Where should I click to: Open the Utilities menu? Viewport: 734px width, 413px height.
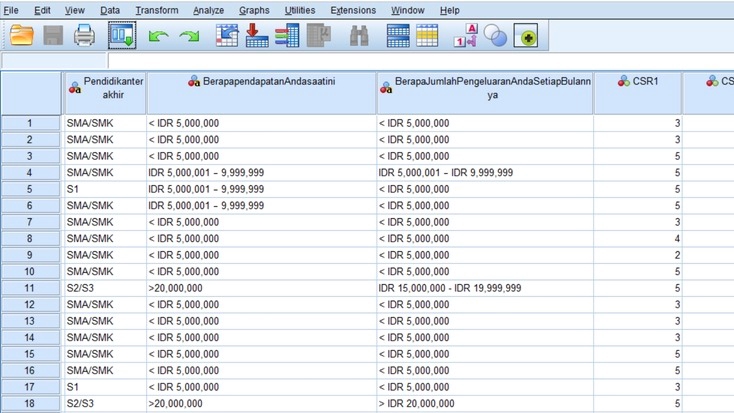pyautogui.click(x=300, y=10)
